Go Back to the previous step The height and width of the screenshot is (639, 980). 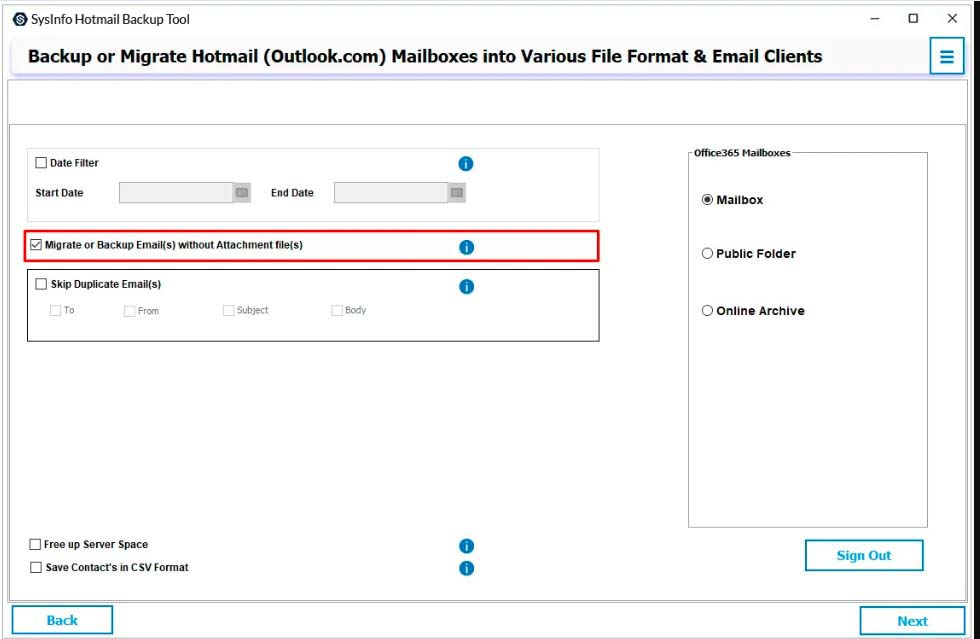click(62, 620)
